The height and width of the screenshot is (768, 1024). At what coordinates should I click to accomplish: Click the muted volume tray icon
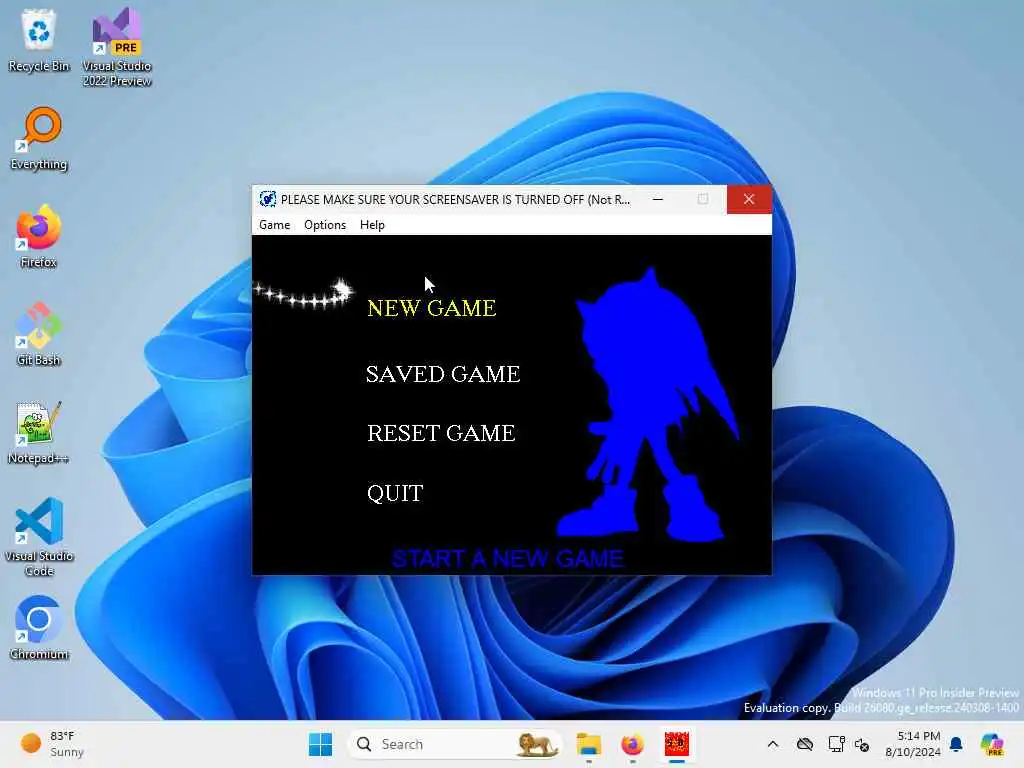click(862, 744)
